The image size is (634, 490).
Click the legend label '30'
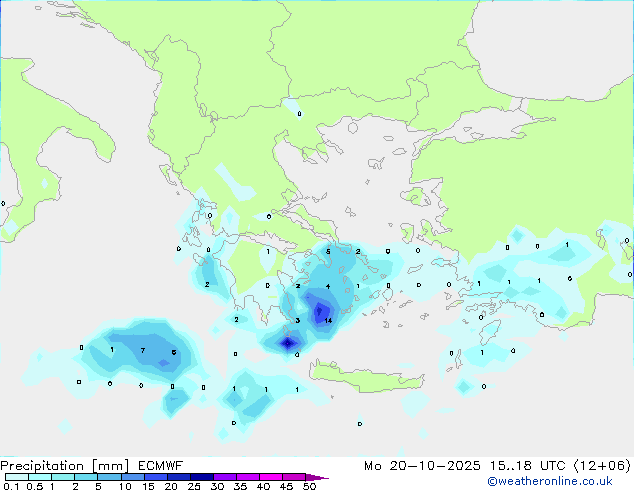[217, 486]
